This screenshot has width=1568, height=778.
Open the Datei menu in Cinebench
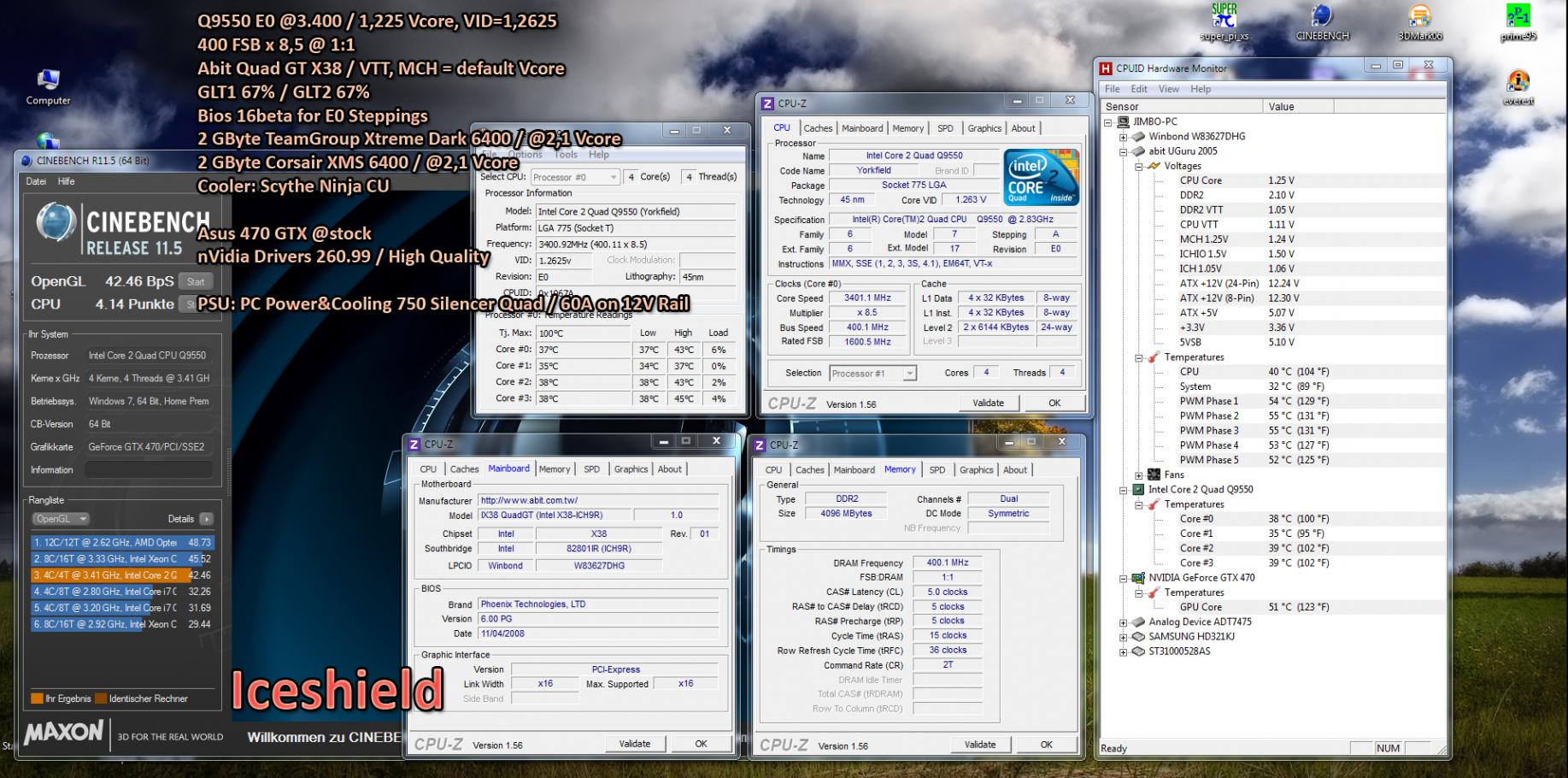click(x=37, y=181)
